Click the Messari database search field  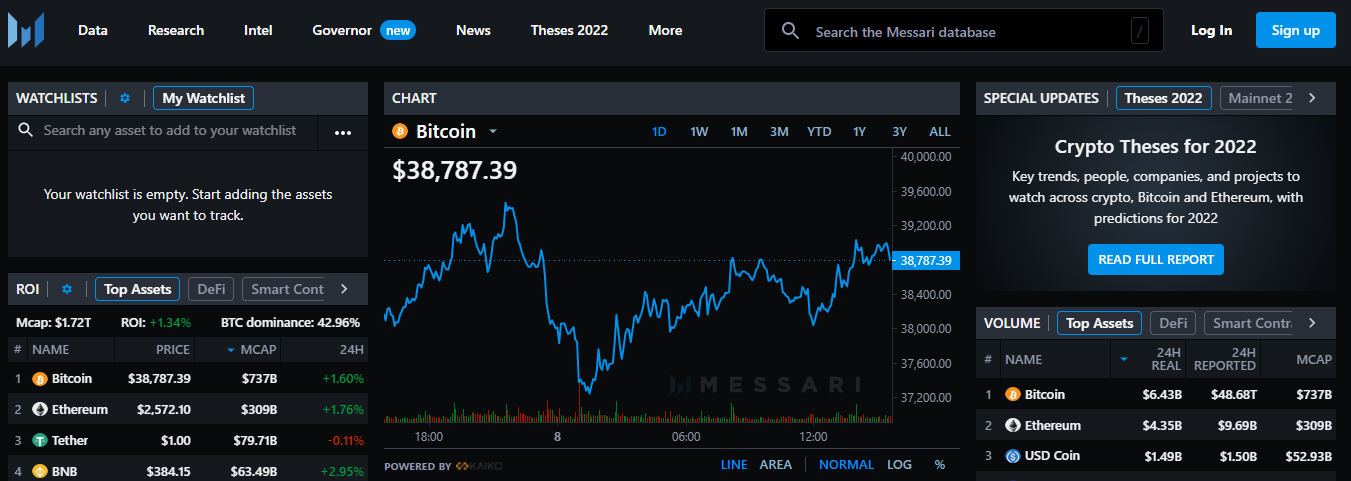point(964,31)
